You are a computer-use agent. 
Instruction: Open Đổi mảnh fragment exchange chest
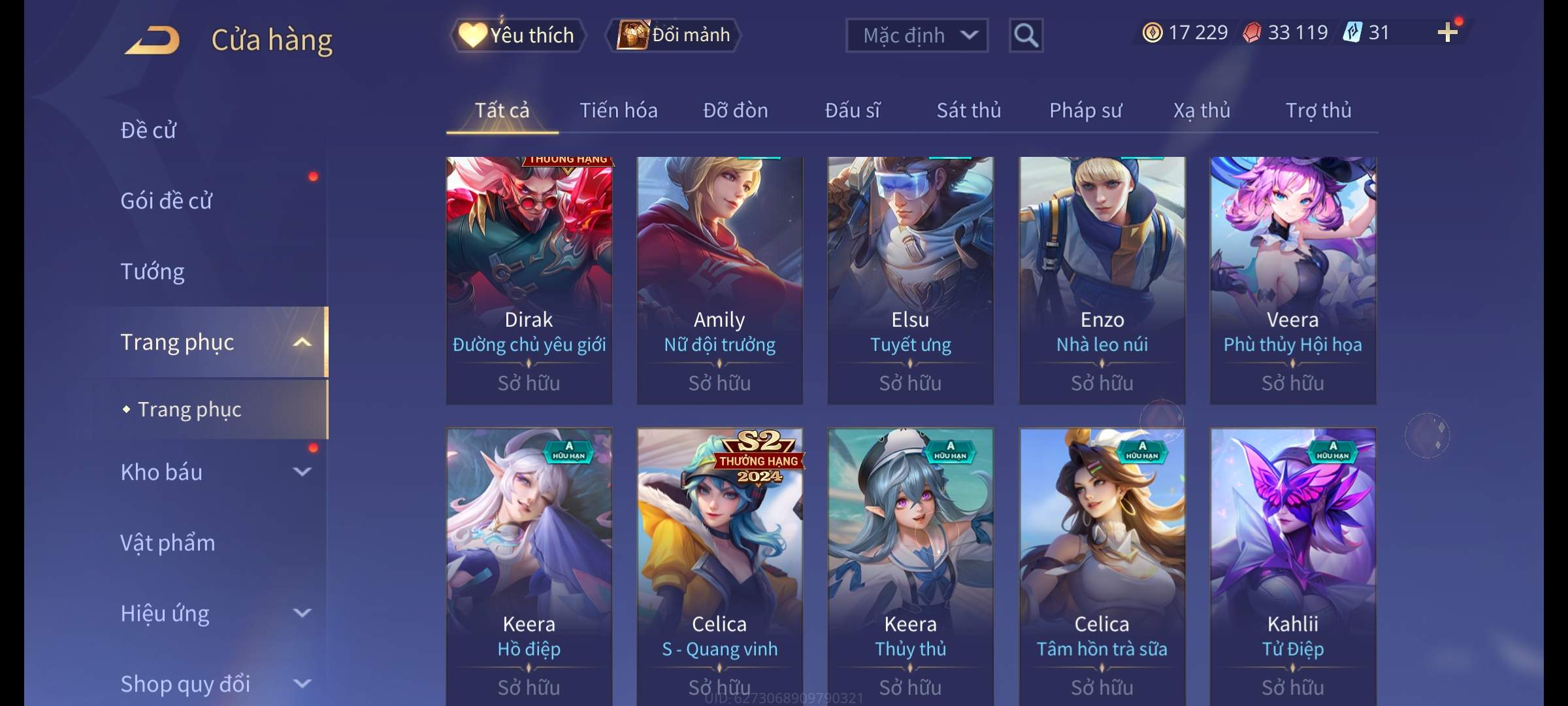(674, 35)
